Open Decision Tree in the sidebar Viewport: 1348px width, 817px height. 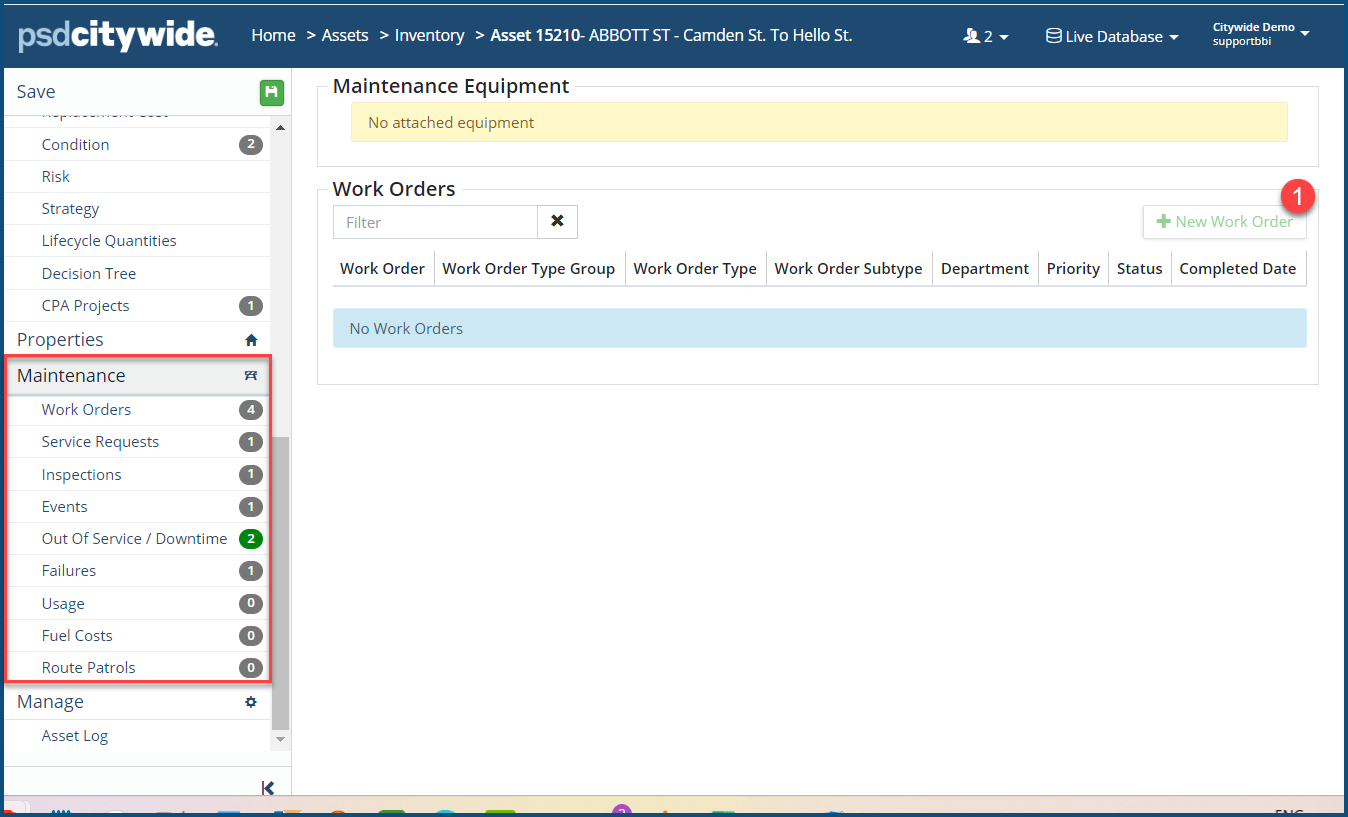coord(138,273)
